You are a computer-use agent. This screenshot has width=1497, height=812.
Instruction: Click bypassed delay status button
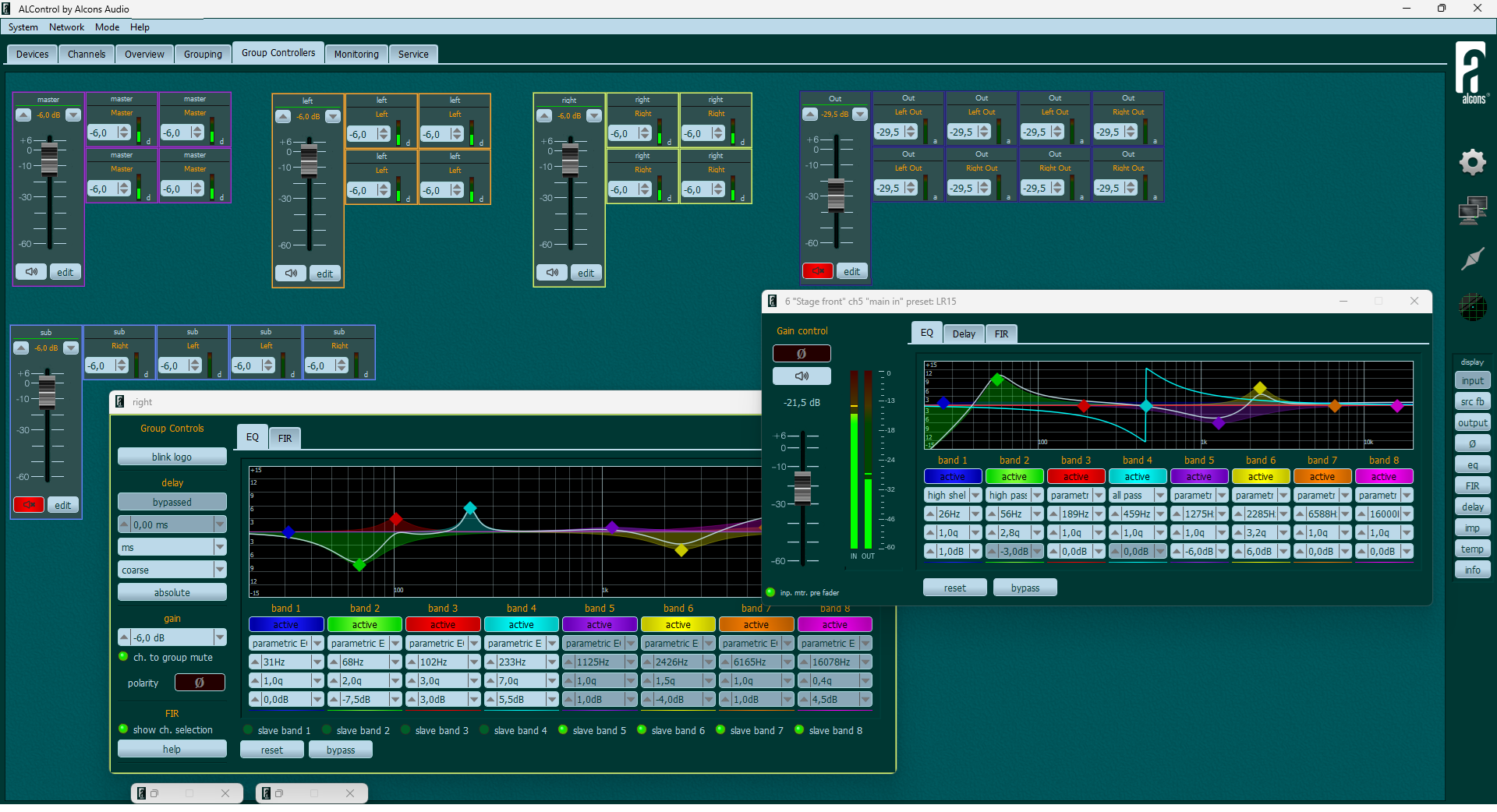[x=172, y=502]
